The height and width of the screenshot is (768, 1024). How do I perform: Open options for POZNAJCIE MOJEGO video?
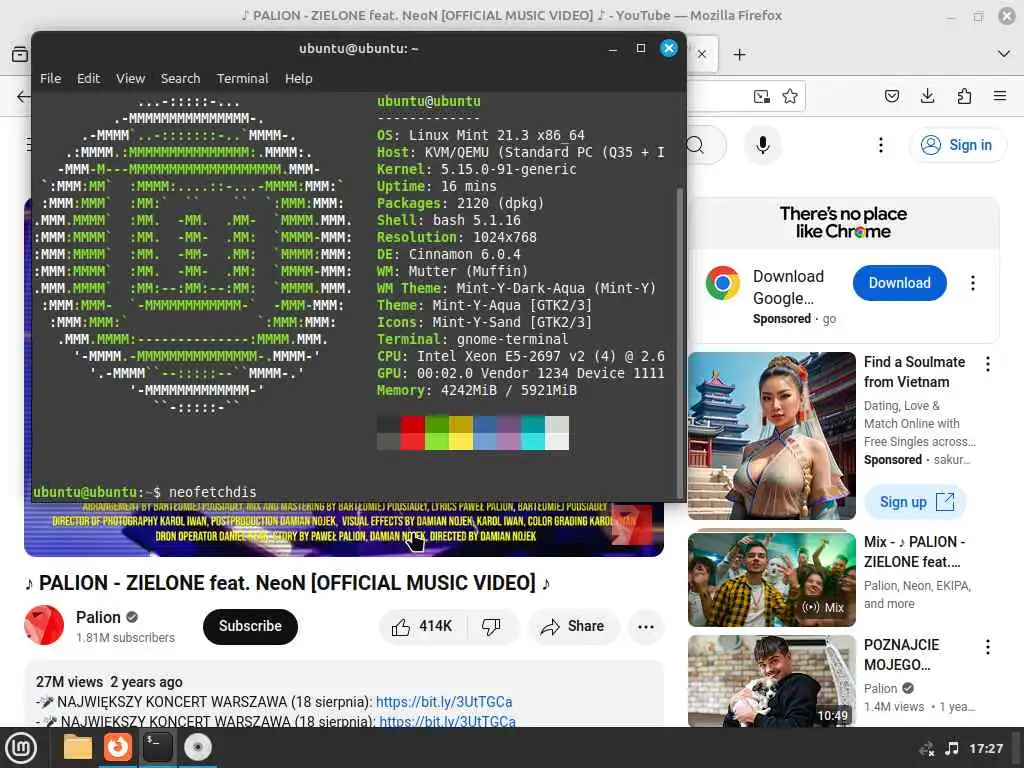(x=987, y=647)
